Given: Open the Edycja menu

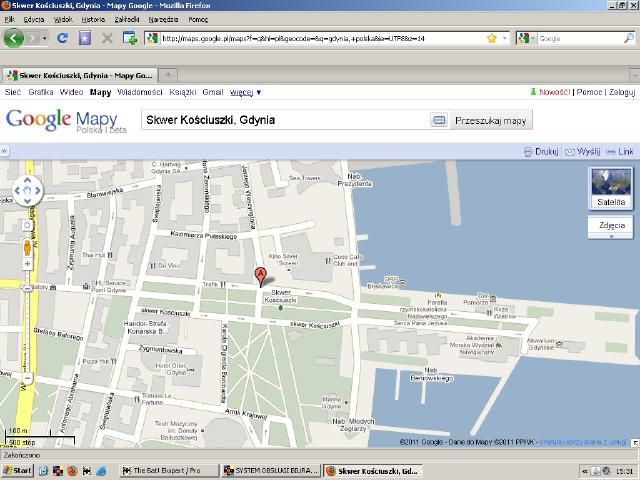Looking at the screenshot, I should coord(33,19).
